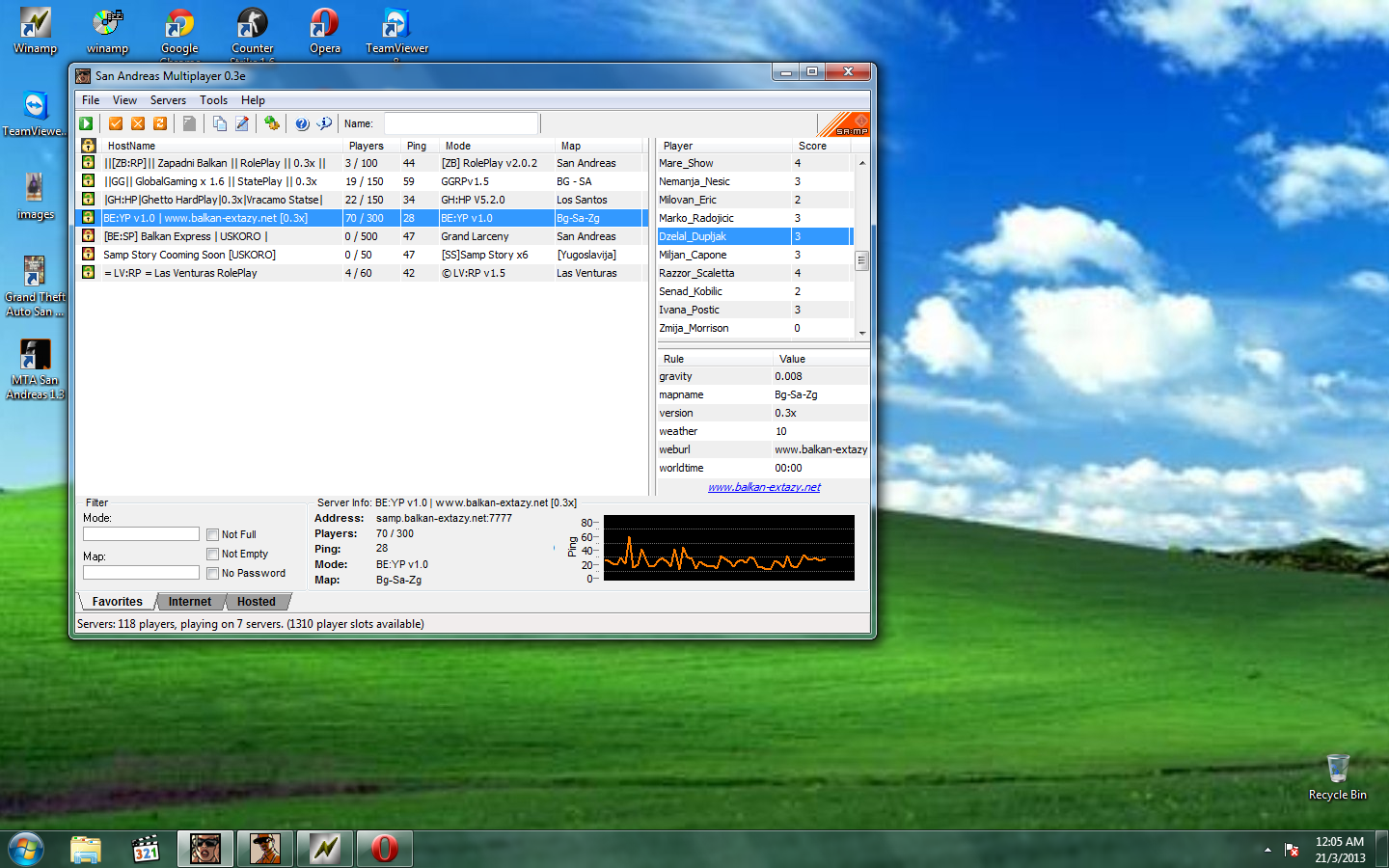This screenshot has width=1389, height=868.
Task: Switch to the Hosted tab
Action: tap(256, 602)
